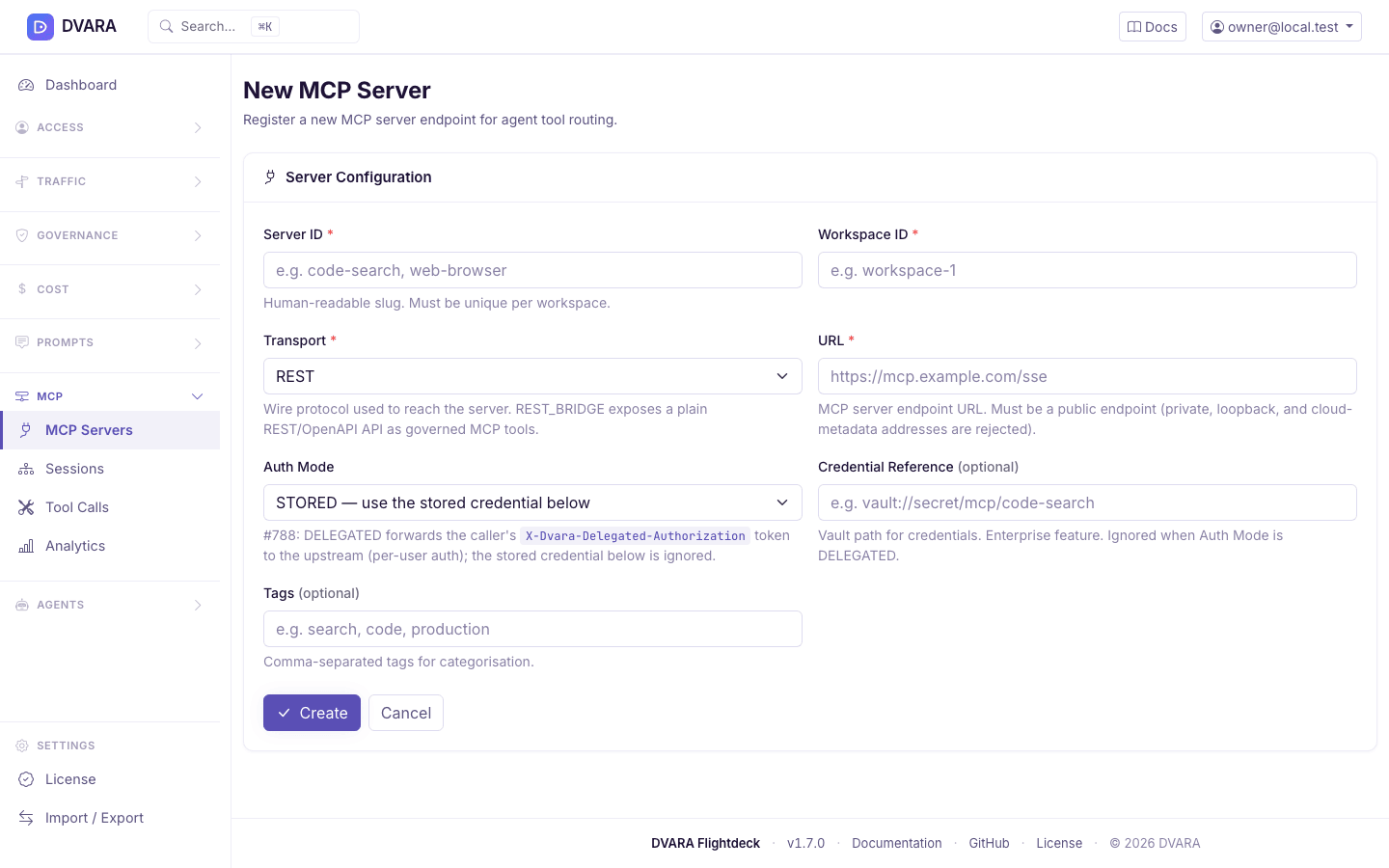Image resolution: width=1389 pixels, height=868 pixels.
Task: Click the Analytics bar chart icon
Action: 26,546
